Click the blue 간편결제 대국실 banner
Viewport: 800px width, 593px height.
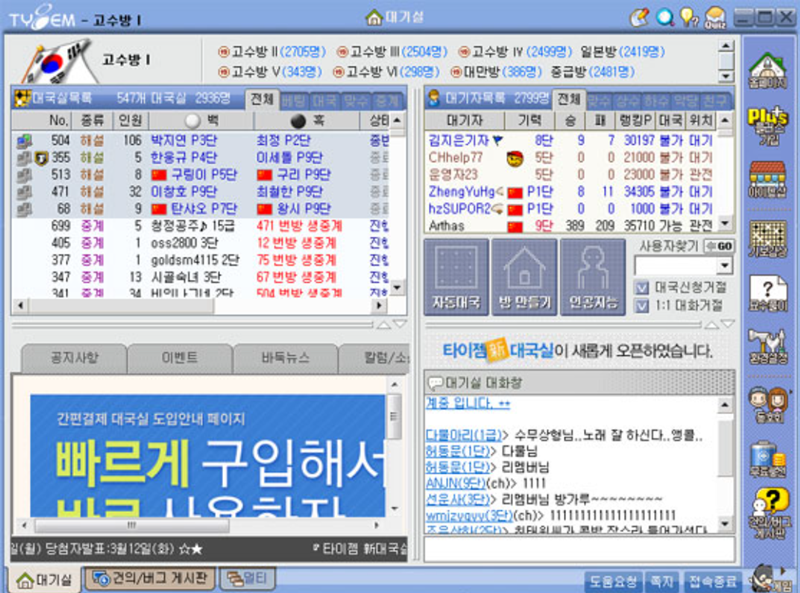(x=208, y=455)
